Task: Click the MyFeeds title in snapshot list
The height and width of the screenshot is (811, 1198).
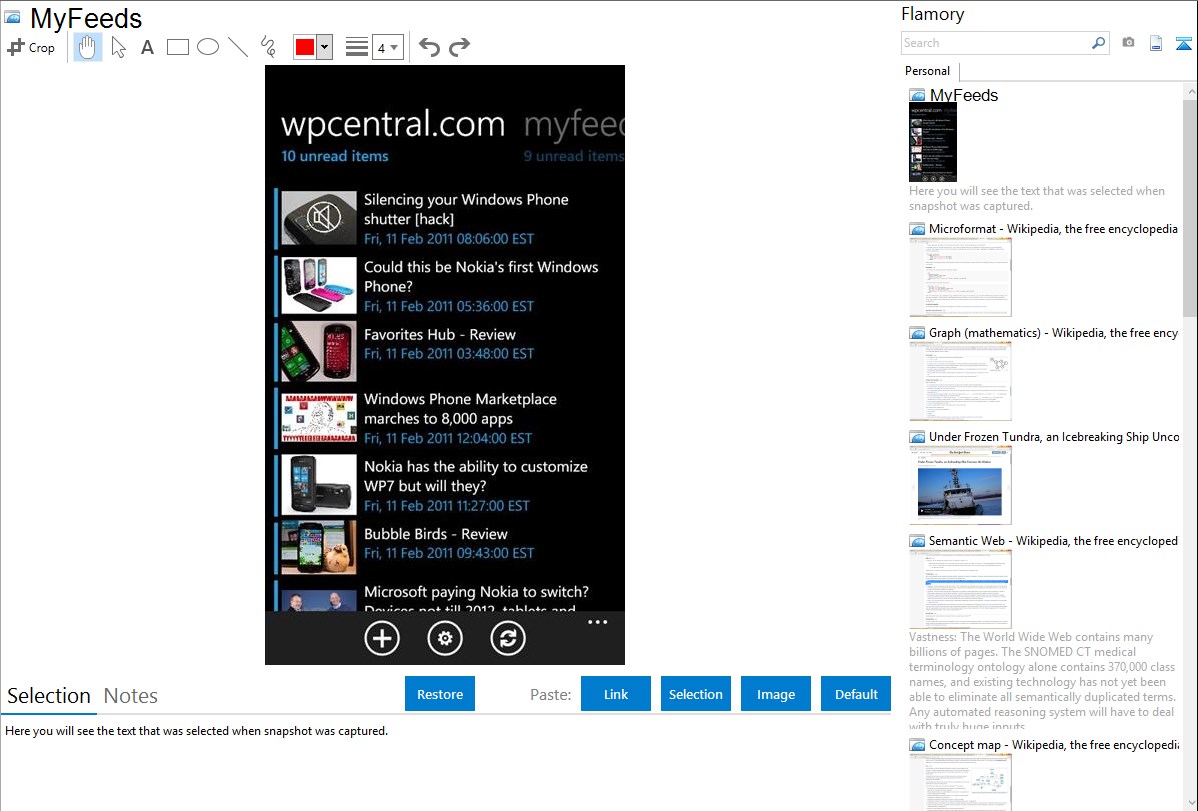Action: (x=964, y=96)
